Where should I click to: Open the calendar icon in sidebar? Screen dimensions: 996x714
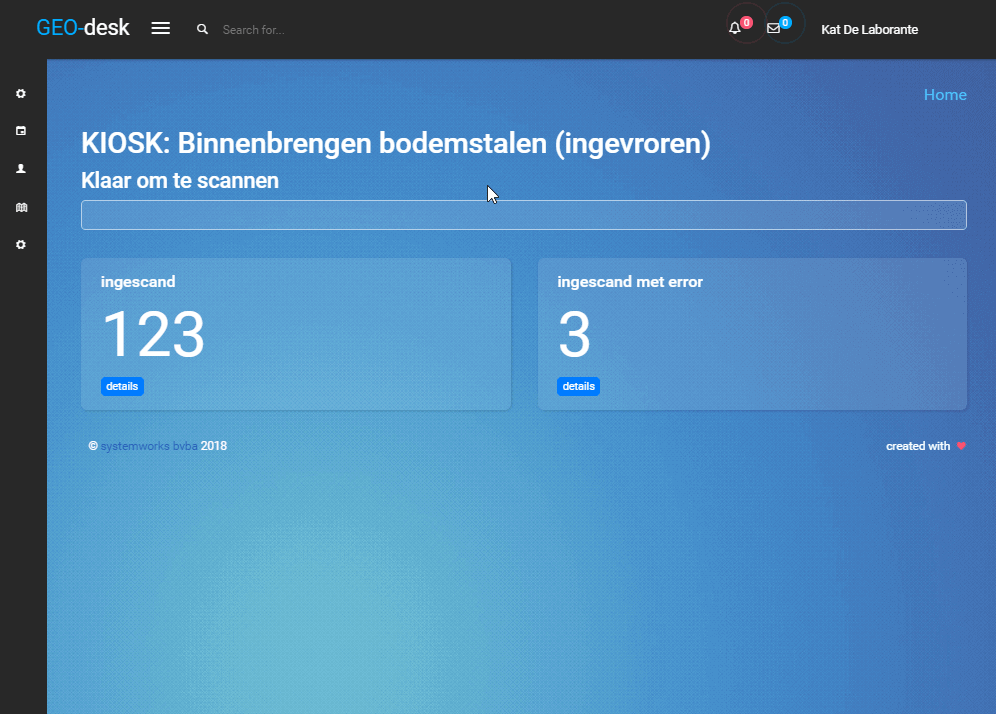click(21, 131)
